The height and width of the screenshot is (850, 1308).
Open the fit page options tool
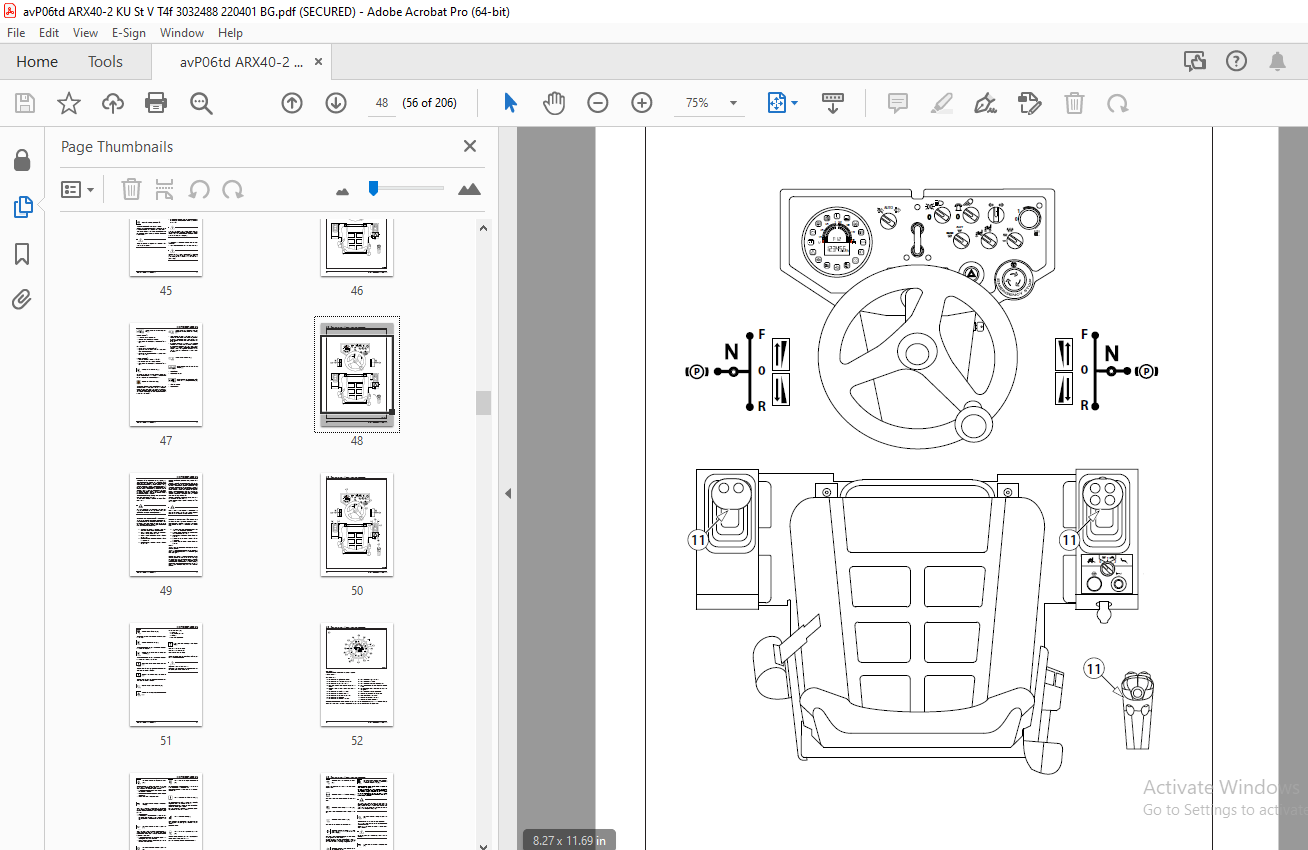click(782, 103)
